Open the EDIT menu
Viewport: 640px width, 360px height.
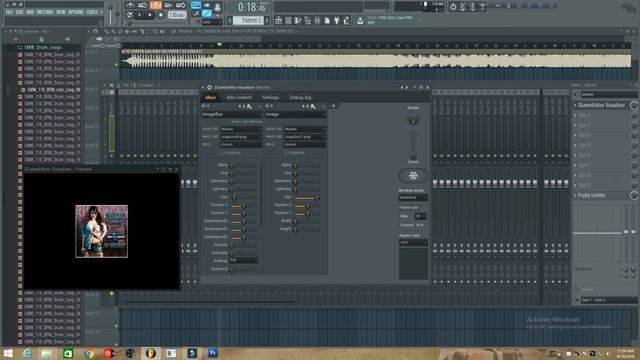[x=20, y=12]
